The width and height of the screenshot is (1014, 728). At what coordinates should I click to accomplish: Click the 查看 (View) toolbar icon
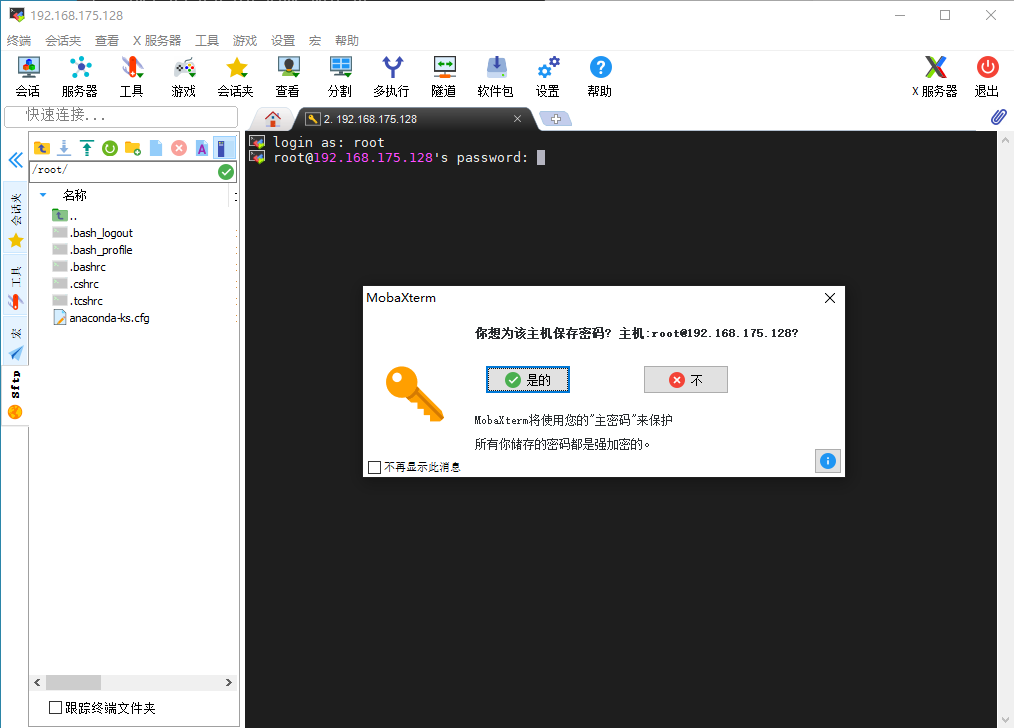287,76
